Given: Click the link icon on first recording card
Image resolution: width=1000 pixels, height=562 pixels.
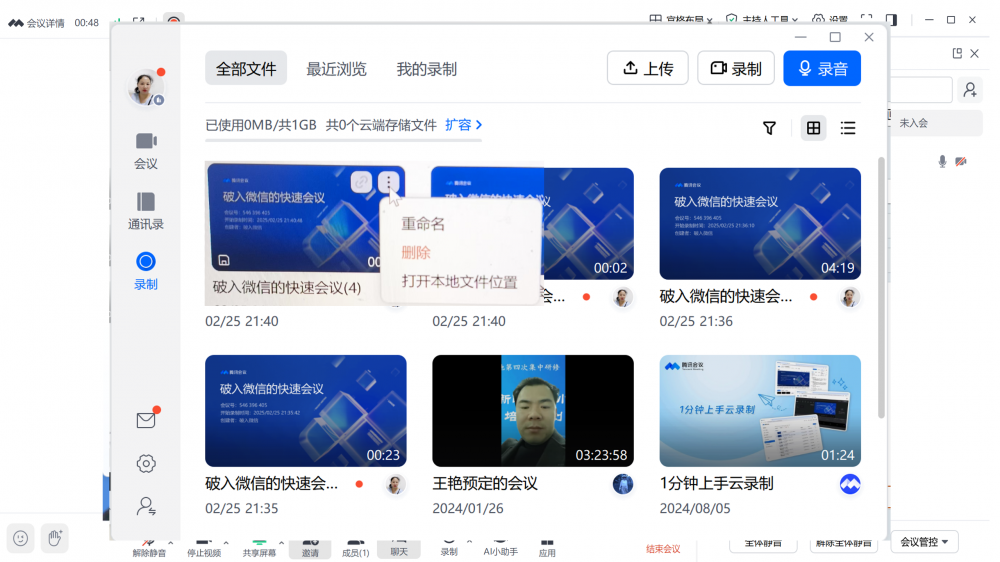Looking at the screenshot, I should 361,182.
